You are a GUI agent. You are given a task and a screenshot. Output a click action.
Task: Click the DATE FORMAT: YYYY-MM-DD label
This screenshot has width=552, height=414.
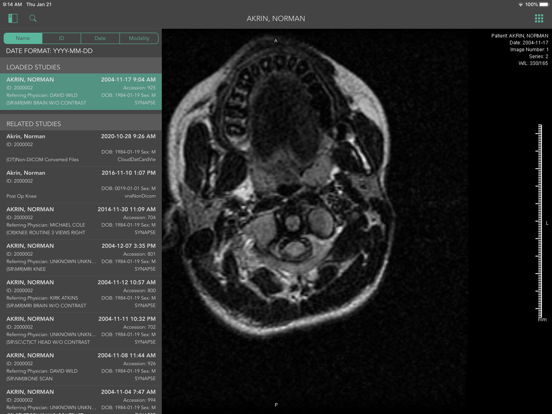click(x=49, y=51)
